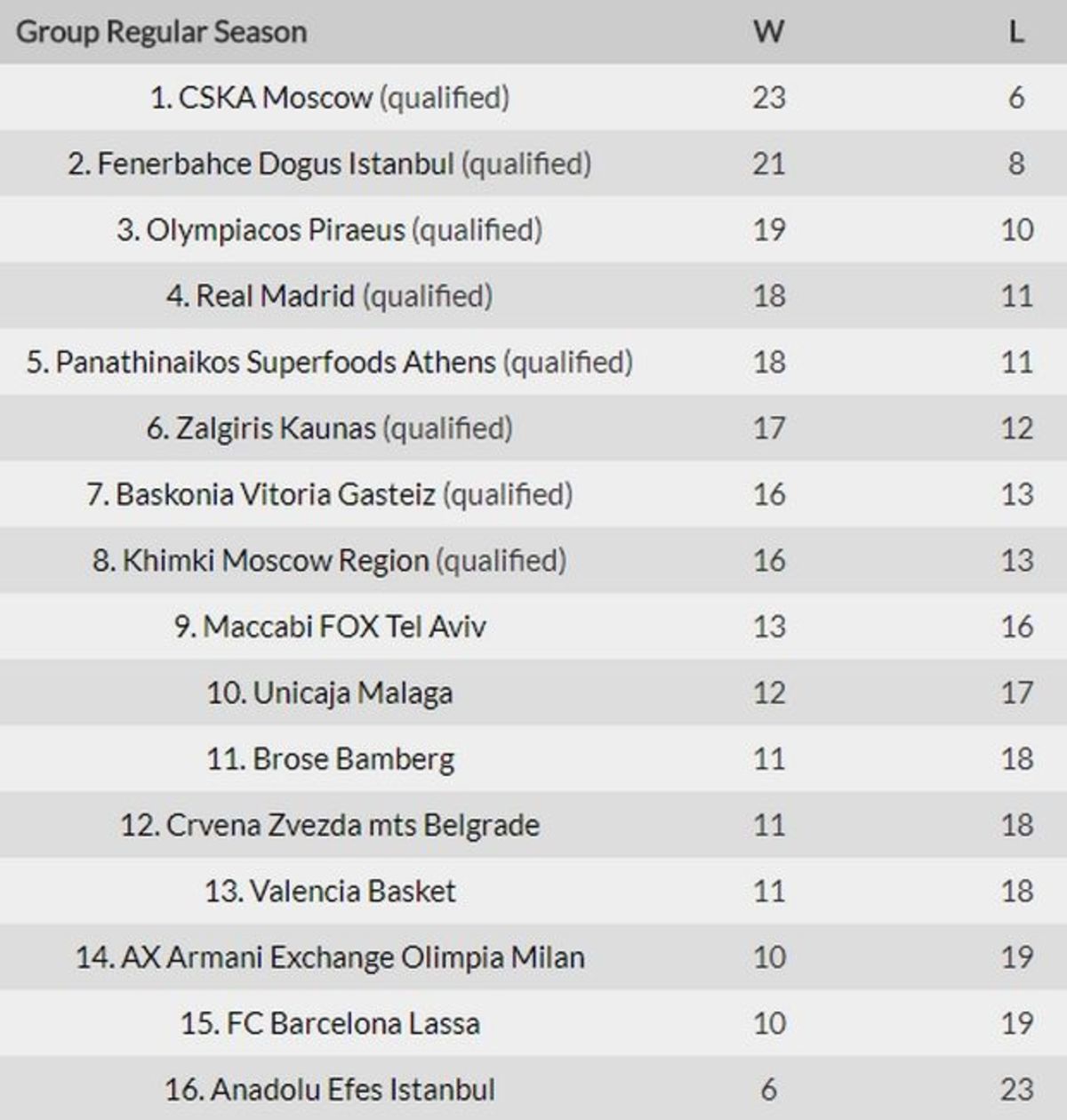Click the W column header
Image resolution: width=1067 pixels, height=1120 pixels.
point(769,32)
